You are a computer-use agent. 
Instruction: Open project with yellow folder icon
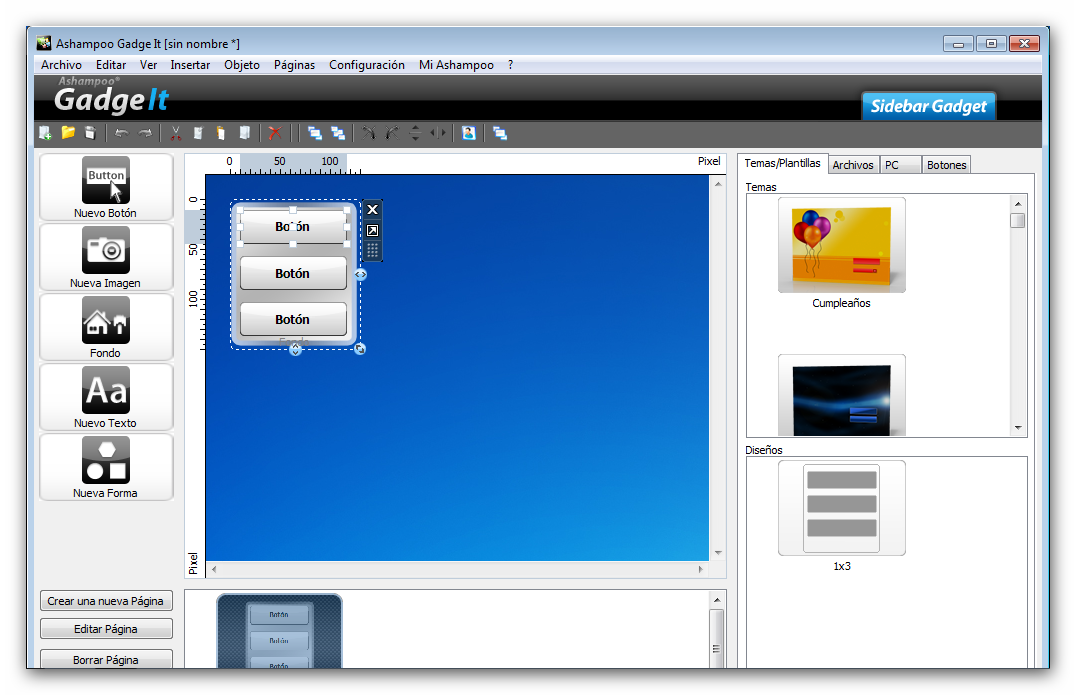click(68, 132)
